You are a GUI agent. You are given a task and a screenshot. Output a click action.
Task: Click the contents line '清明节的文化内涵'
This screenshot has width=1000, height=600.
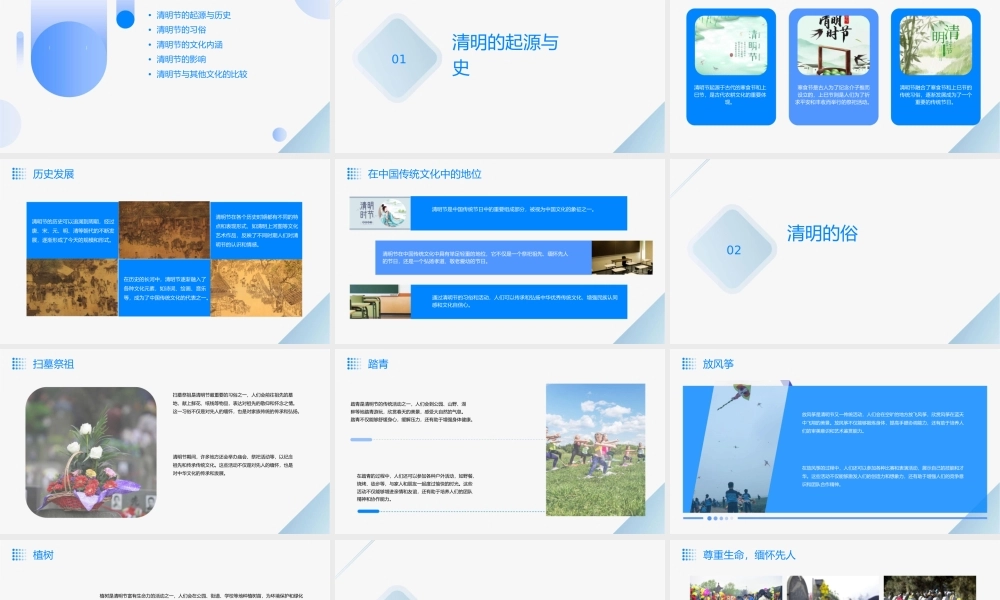[189, 44]
